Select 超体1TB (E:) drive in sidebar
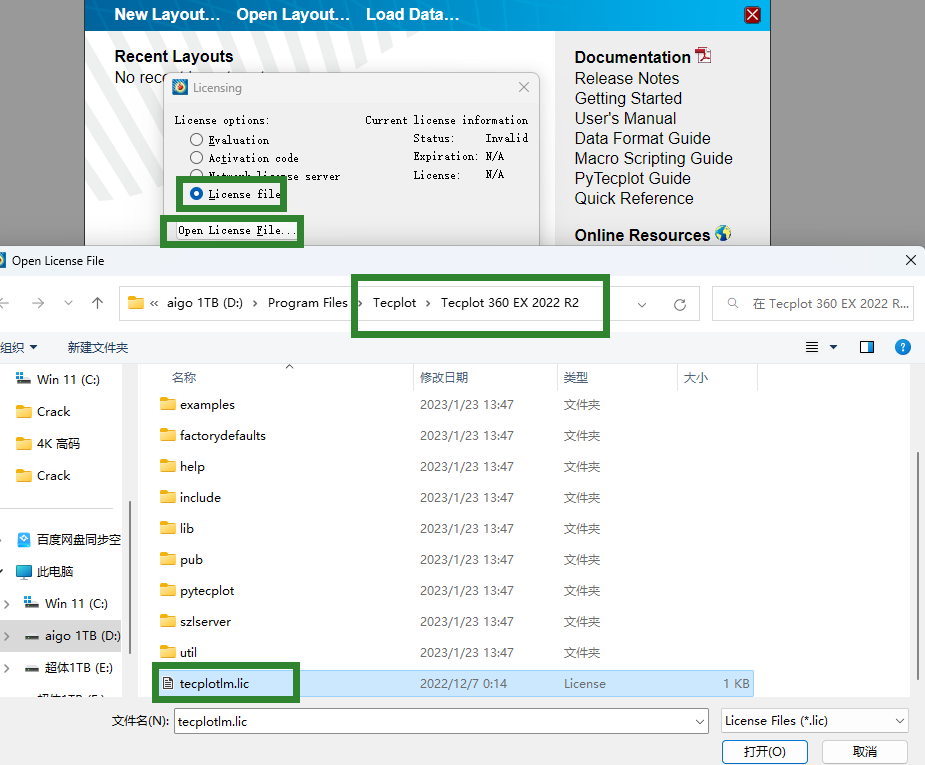This screenshot has height=765, width=925. [69, 668]
